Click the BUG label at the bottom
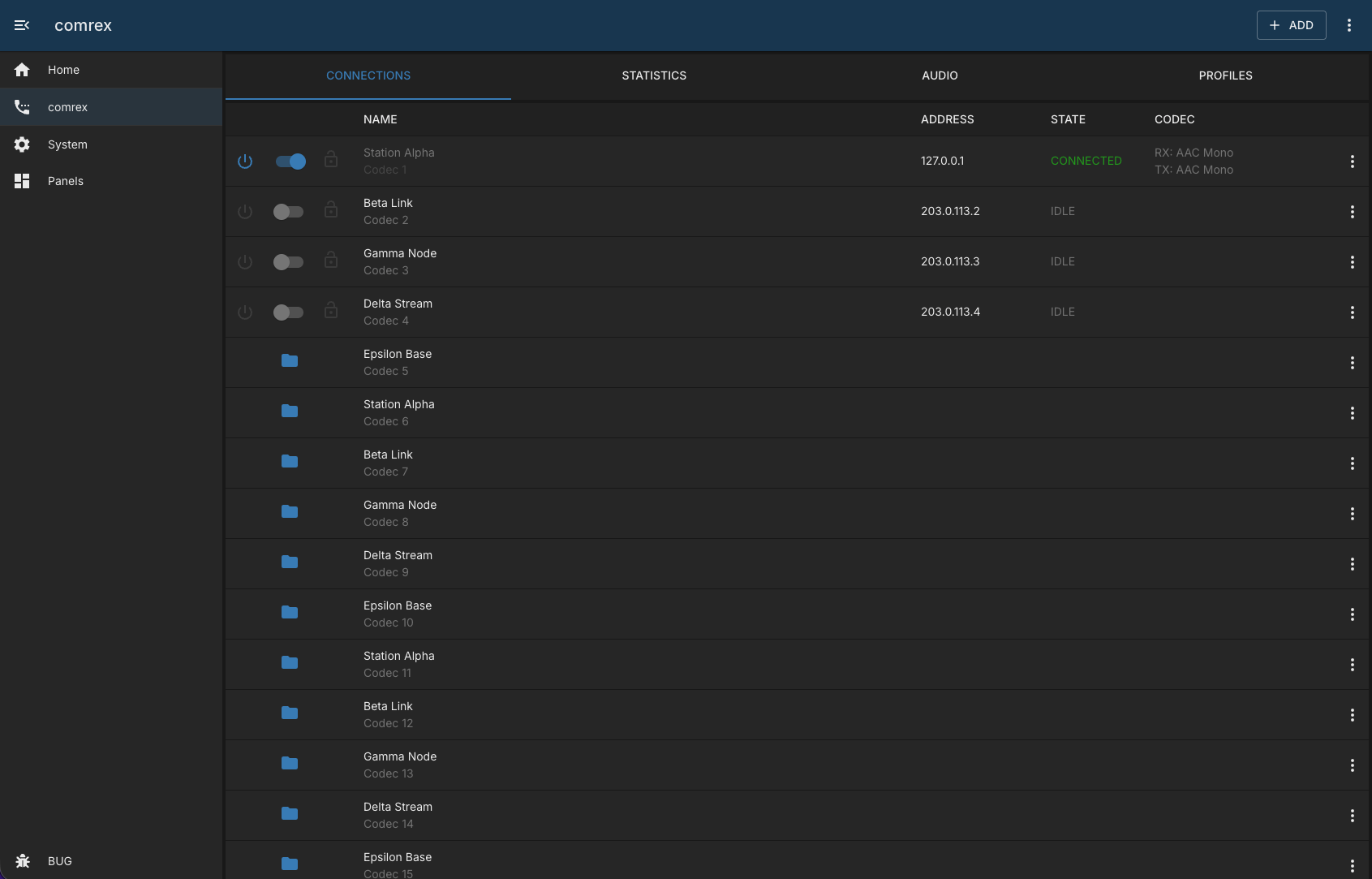The image size is (1372, 879). [60, 861]
